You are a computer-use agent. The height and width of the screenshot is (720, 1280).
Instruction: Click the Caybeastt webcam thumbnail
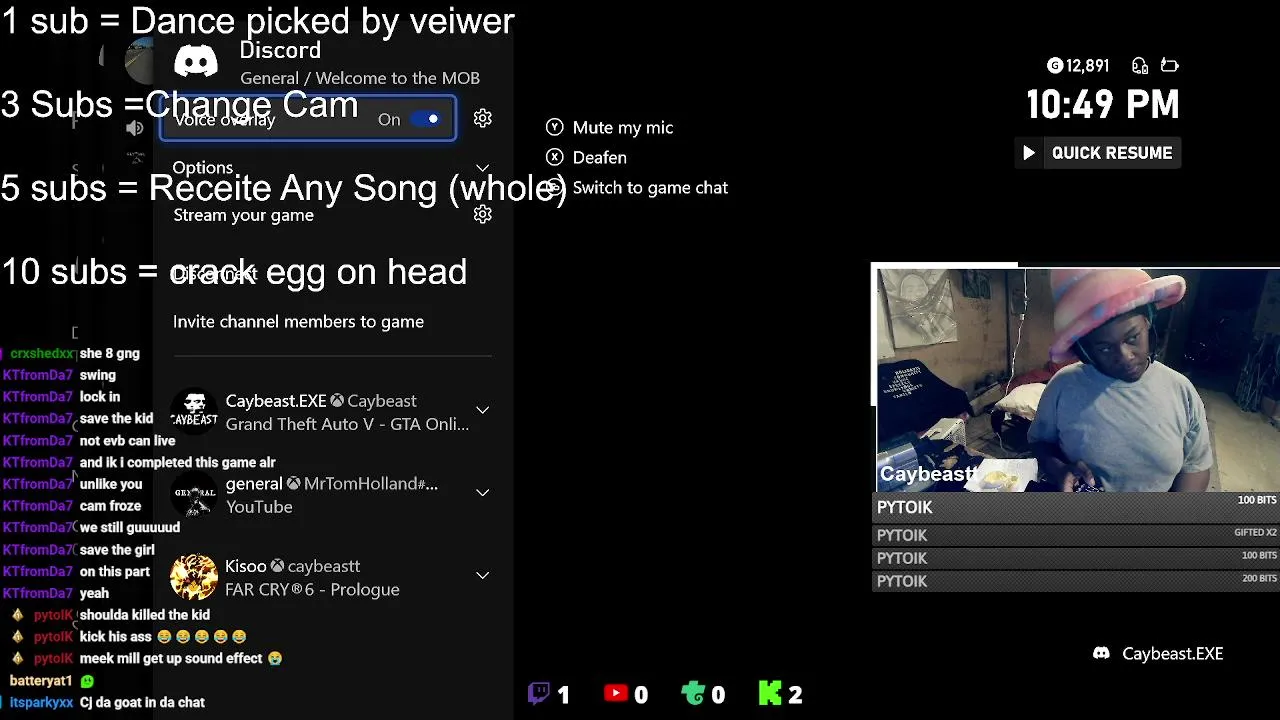tap(1076, 379)
